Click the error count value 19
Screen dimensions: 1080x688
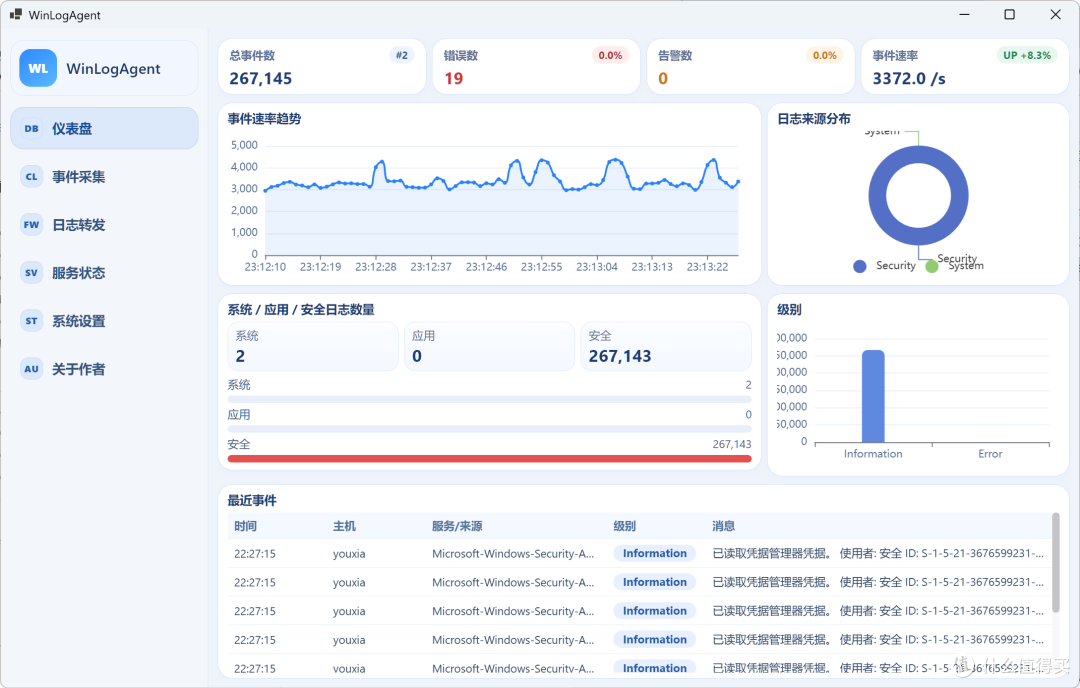pyautogui.click(x=453, y=79)
